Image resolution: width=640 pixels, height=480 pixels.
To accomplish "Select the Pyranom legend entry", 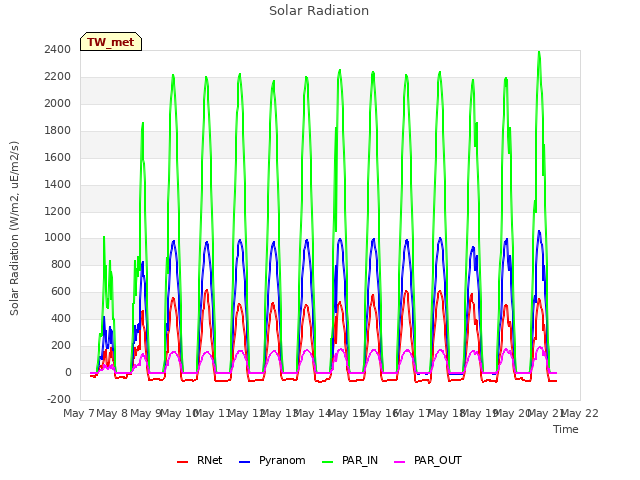I will click(x=272, y=460).
